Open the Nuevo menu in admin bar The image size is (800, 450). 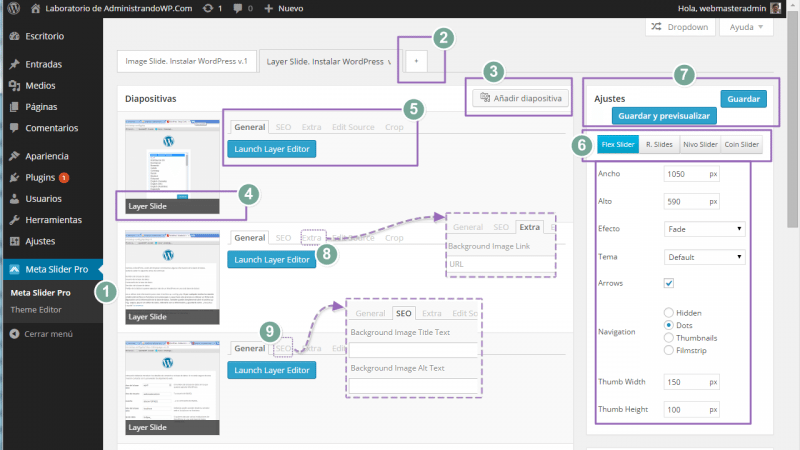point(284,8)
